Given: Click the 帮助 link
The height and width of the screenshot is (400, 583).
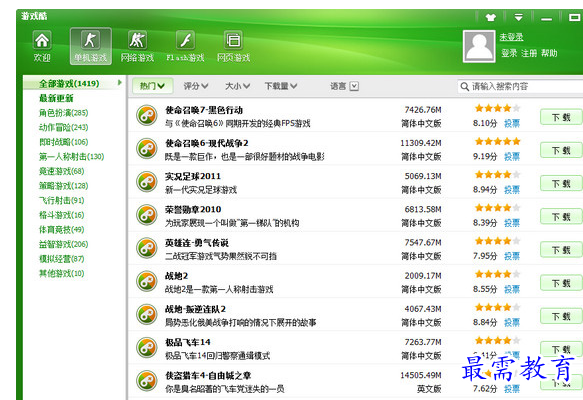Looking at the screenshot, I should point(549,53).
